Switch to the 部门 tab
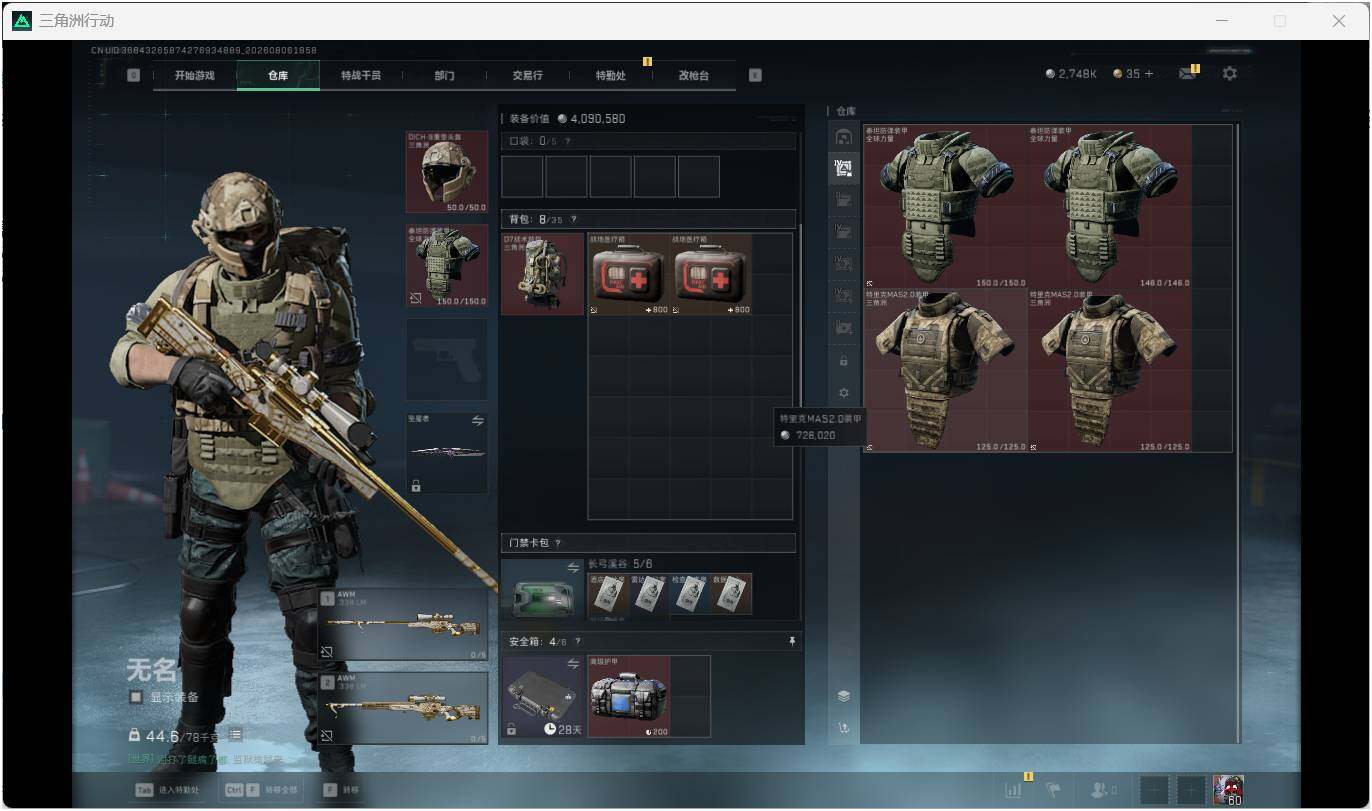The image size is (1372, 811). point(444,75)
